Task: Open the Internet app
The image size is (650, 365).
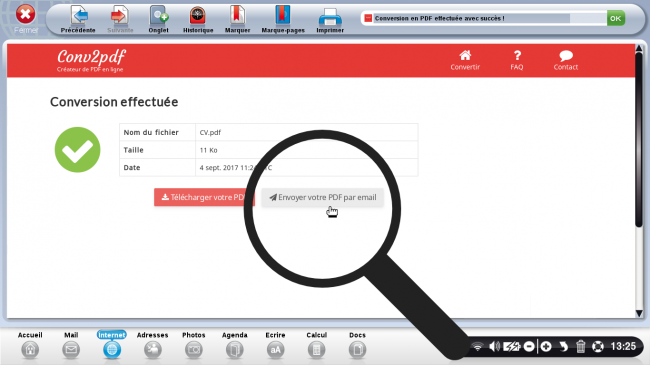Action: 112,345
